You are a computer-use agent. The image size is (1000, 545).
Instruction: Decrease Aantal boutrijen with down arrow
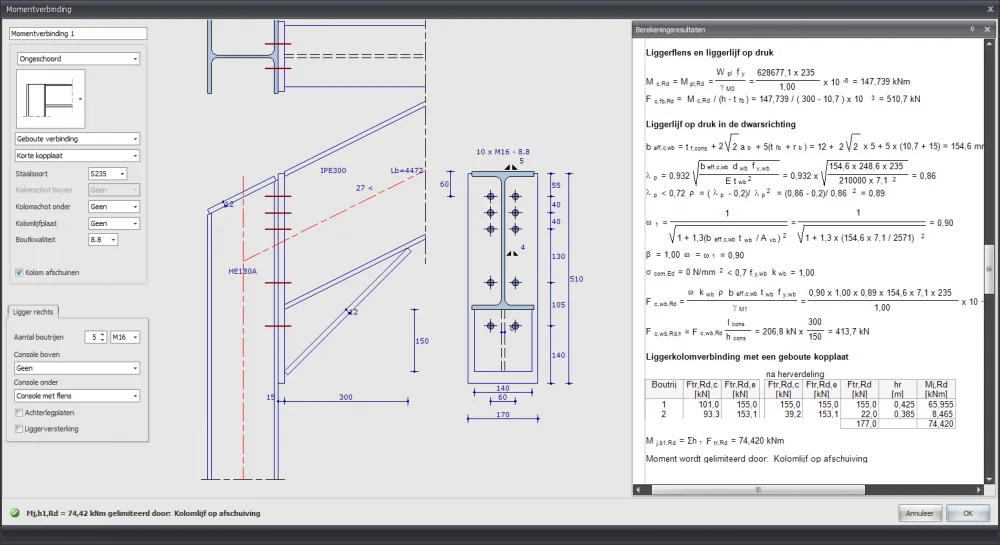click(x=103, y=340)
